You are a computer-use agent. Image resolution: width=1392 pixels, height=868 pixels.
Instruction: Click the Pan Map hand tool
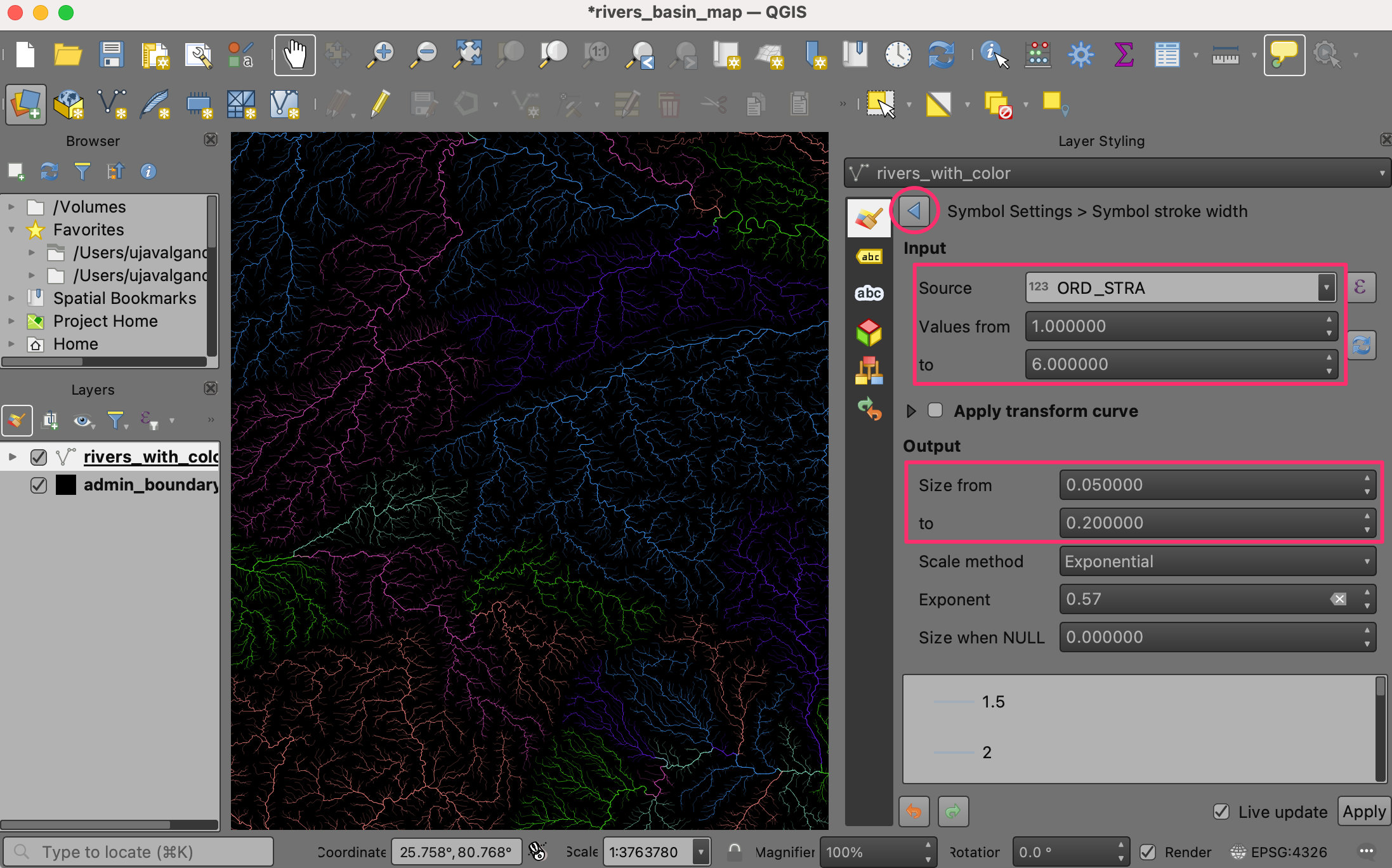pyautogui.click(x=294, y=55)
